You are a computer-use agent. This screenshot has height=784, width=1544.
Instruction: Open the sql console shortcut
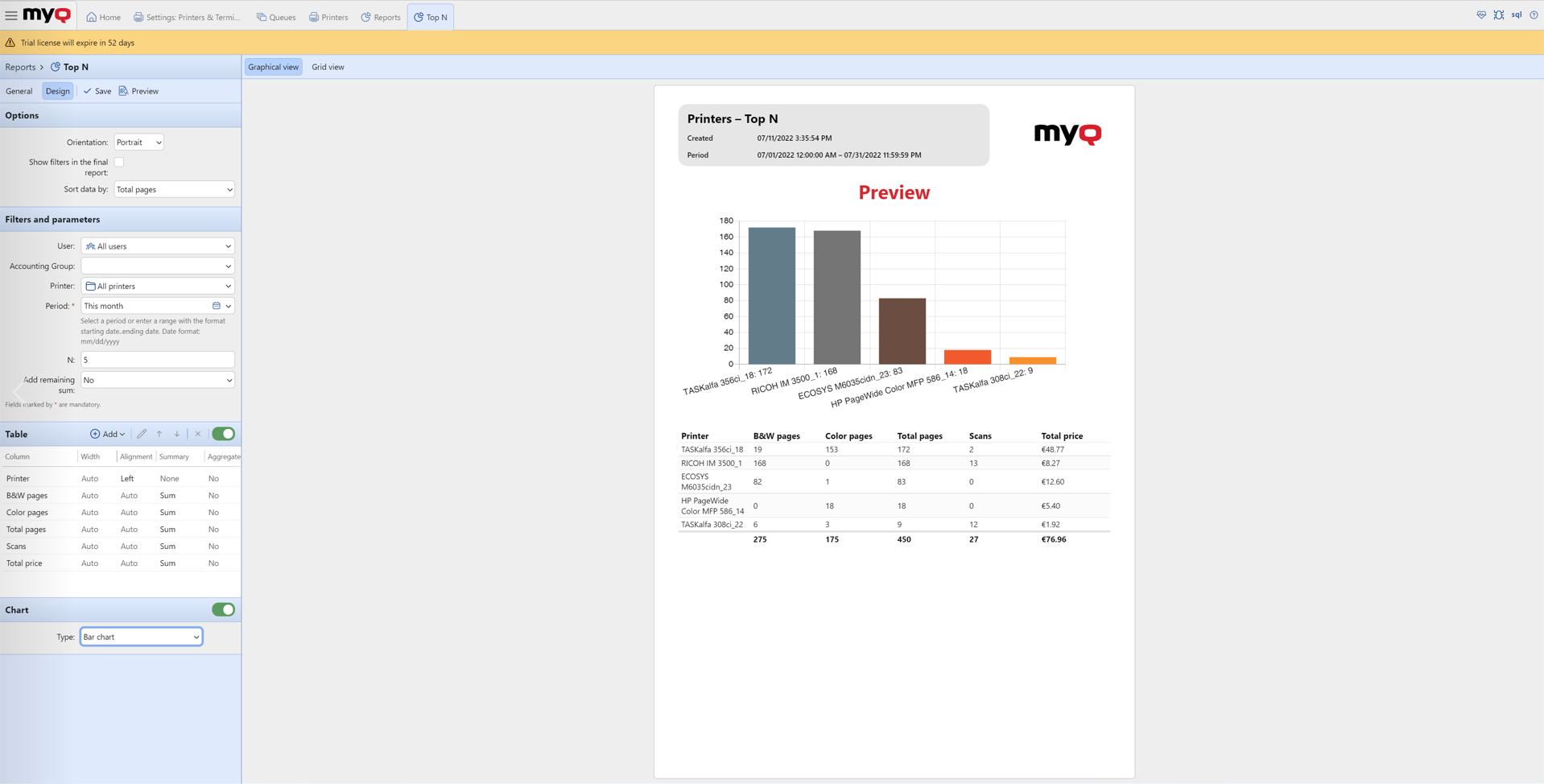[1517, 15]
